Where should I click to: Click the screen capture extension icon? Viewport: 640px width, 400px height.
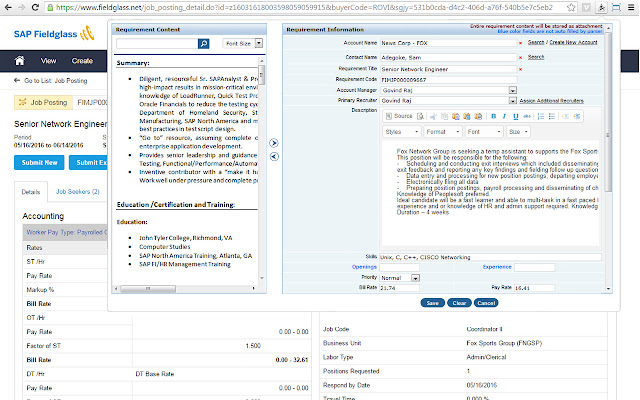[x=616, y=7]
